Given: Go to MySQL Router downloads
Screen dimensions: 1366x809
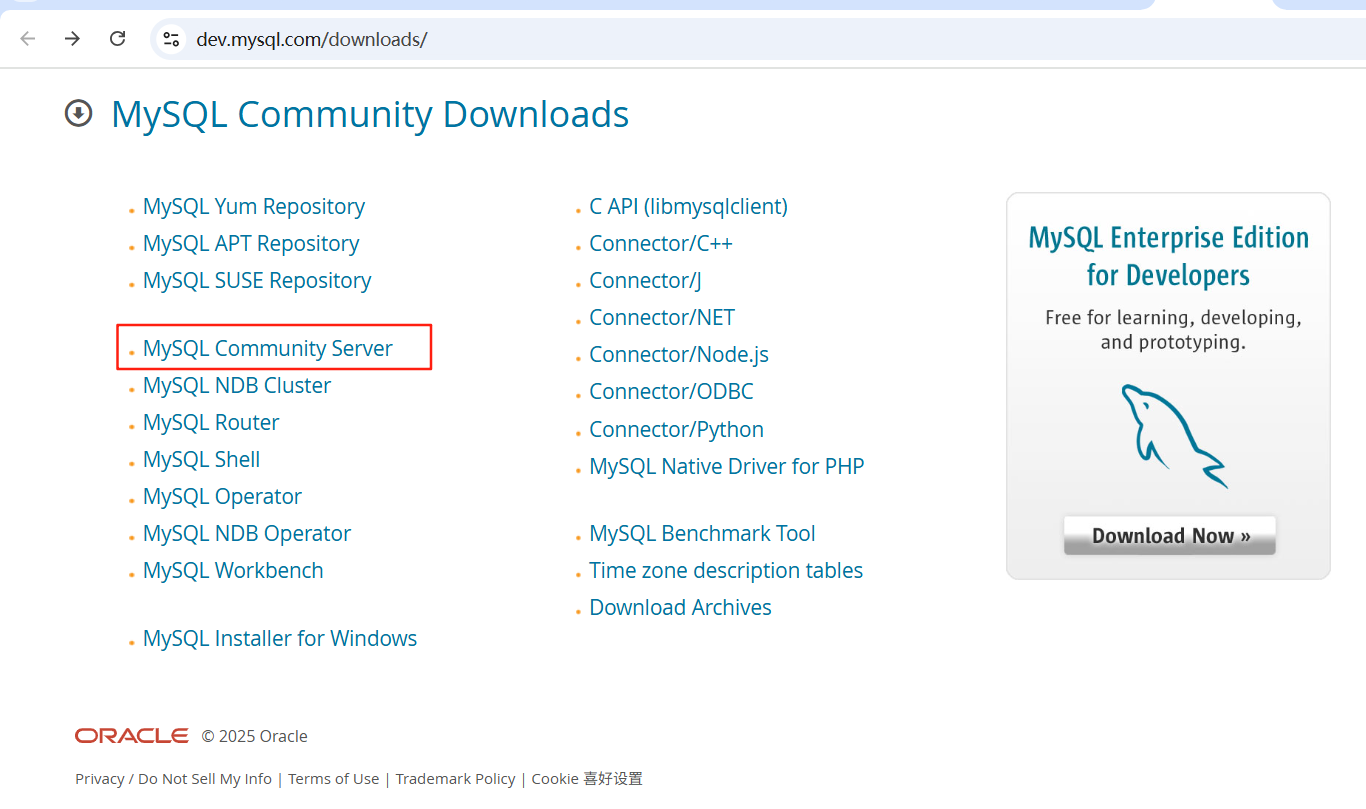Looking at the screenshot, I should click(x=211, y=422).
